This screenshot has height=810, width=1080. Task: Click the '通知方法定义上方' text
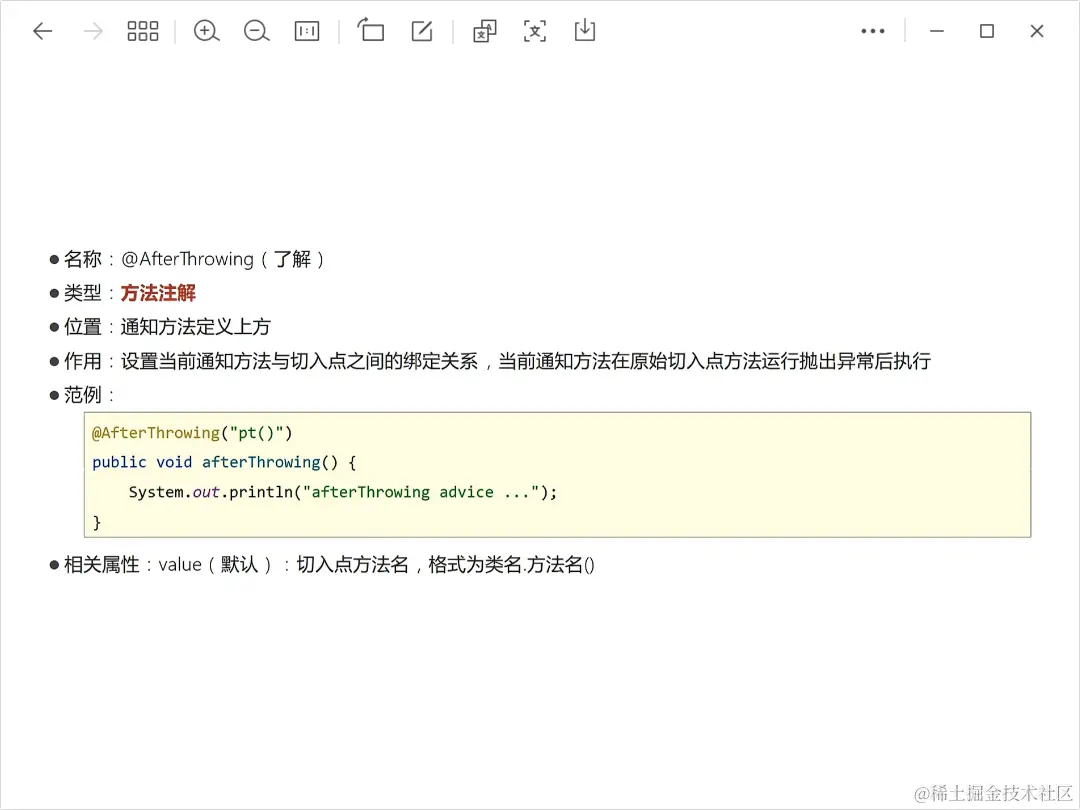click(196, 326)
